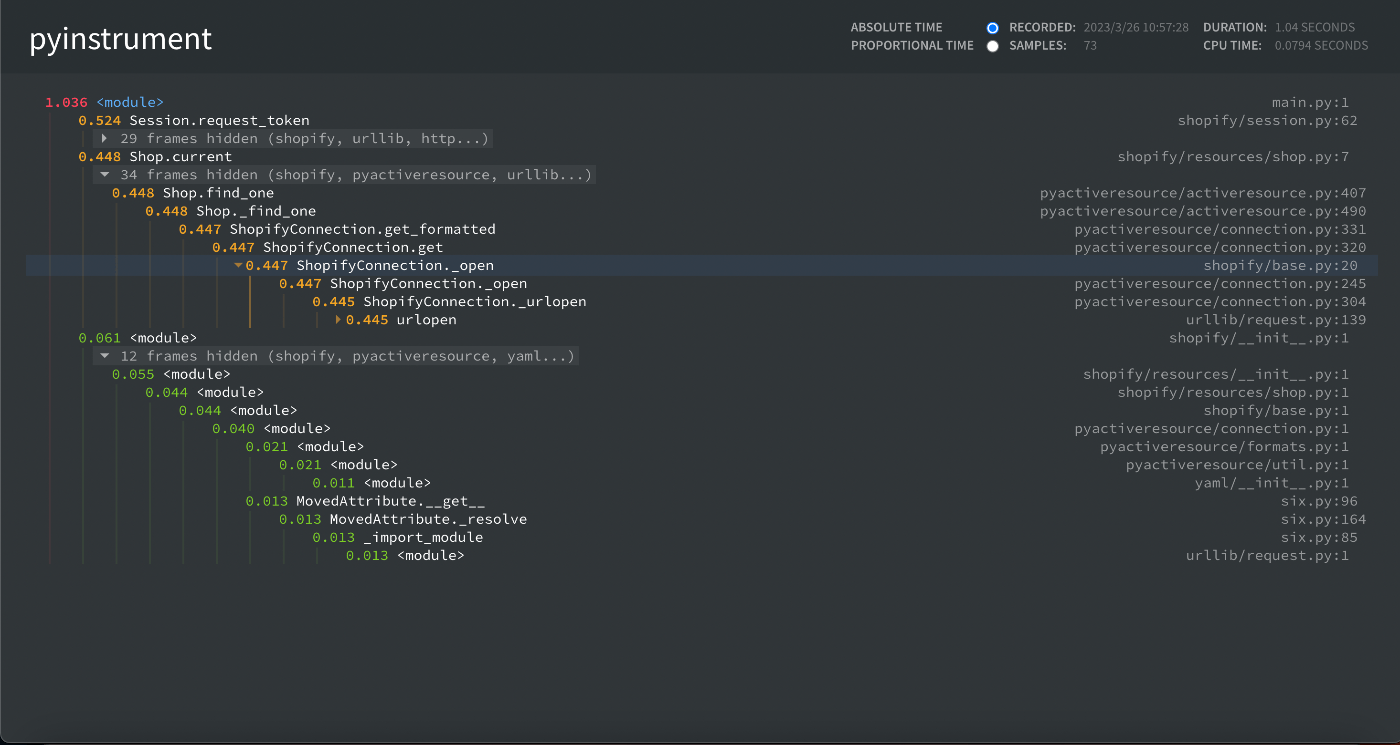Expand the urlopen frame arrow

coord(339,320)
